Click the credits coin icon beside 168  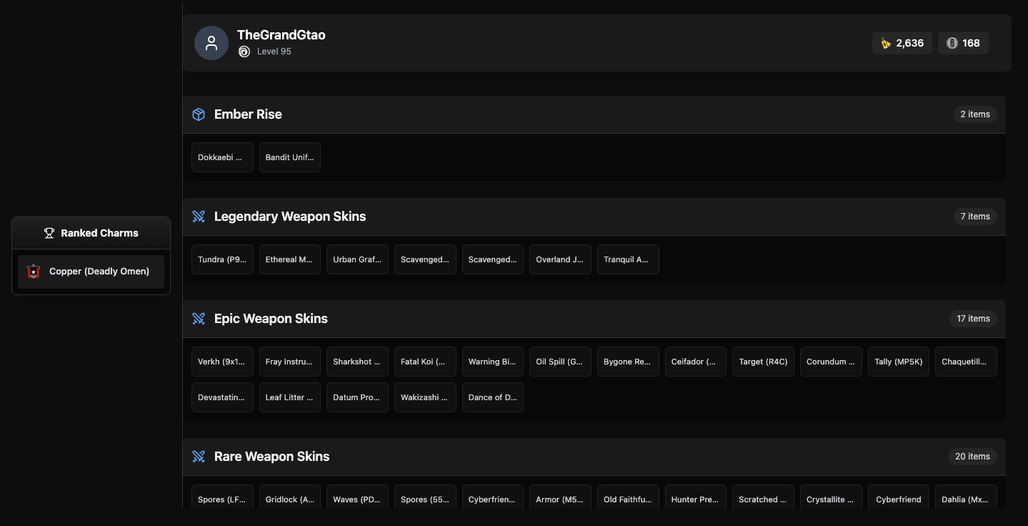tap(952, 43)
